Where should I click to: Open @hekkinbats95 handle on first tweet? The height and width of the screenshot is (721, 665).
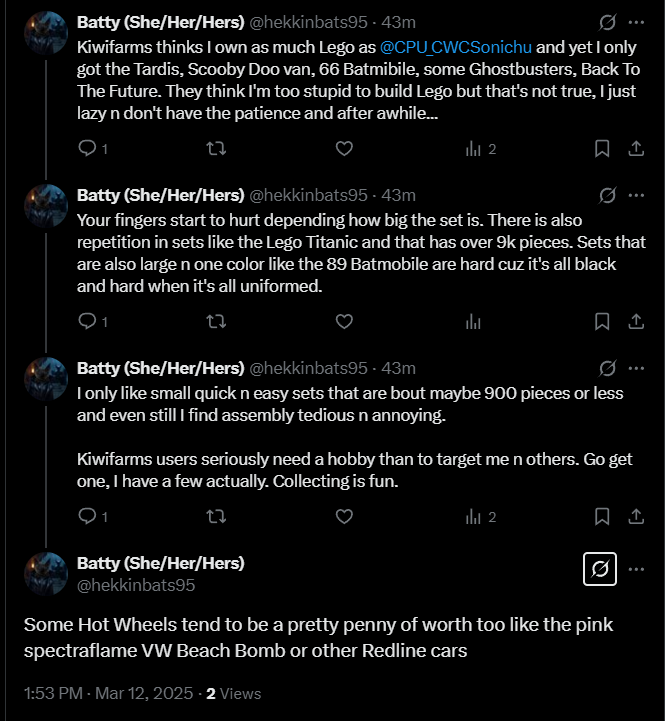(309, 22)
